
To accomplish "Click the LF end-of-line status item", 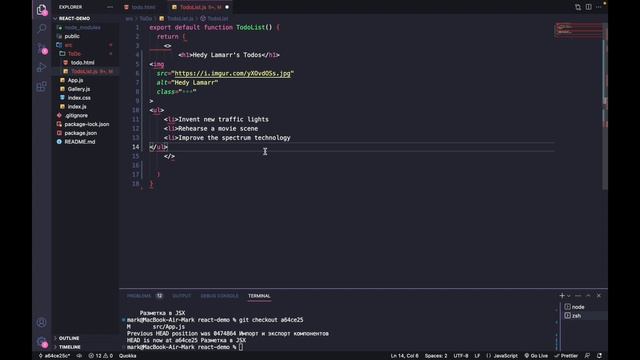I will pyautogui.click(x=477, y=356).
